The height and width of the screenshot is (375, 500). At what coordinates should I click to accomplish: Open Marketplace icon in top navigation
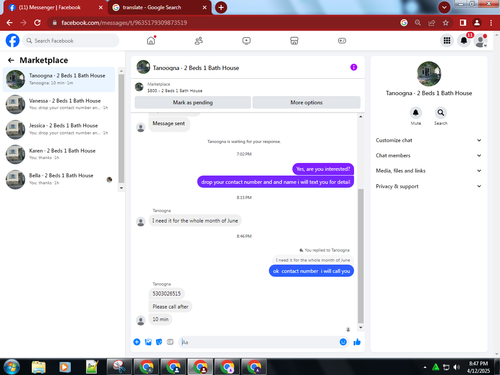click(x=294, y=41)
